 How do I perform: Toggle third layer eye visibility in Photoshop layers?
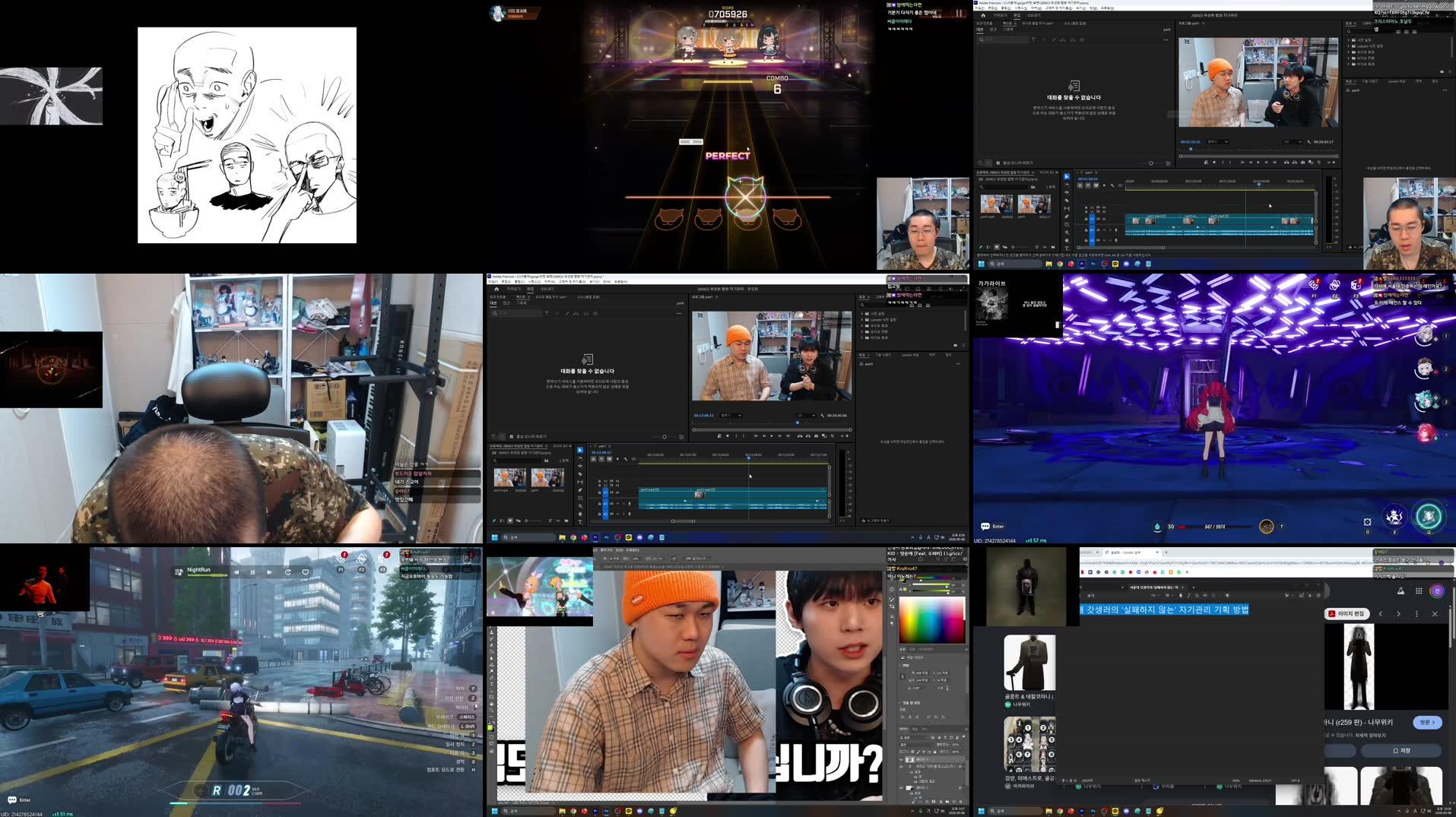pos(901,788)
